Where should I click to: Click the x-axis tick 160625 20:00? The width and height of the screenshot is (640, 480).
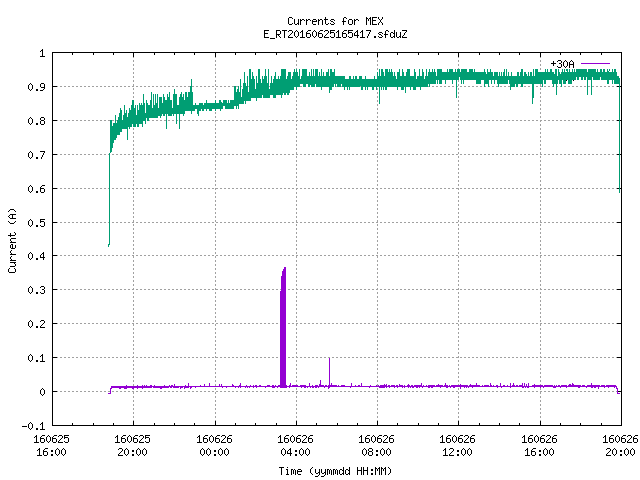[133, 445]
